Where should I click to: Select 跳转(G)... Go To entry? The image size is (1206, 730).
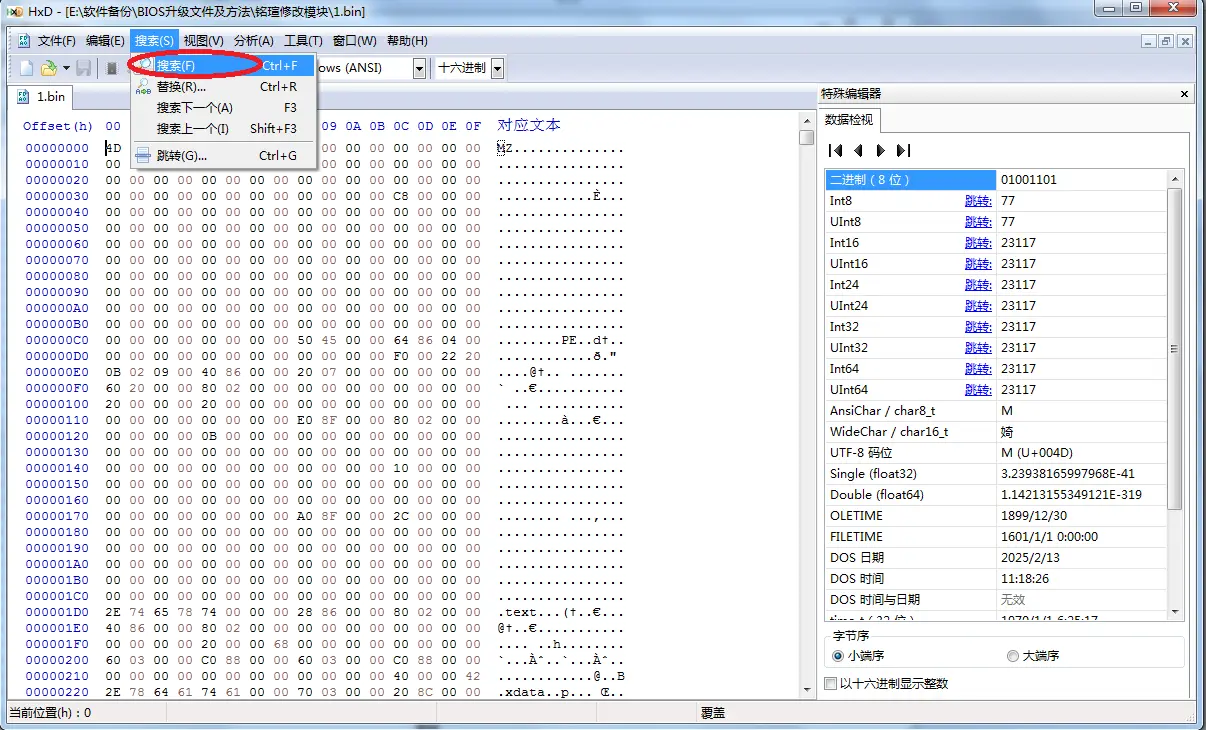[224, 156]
